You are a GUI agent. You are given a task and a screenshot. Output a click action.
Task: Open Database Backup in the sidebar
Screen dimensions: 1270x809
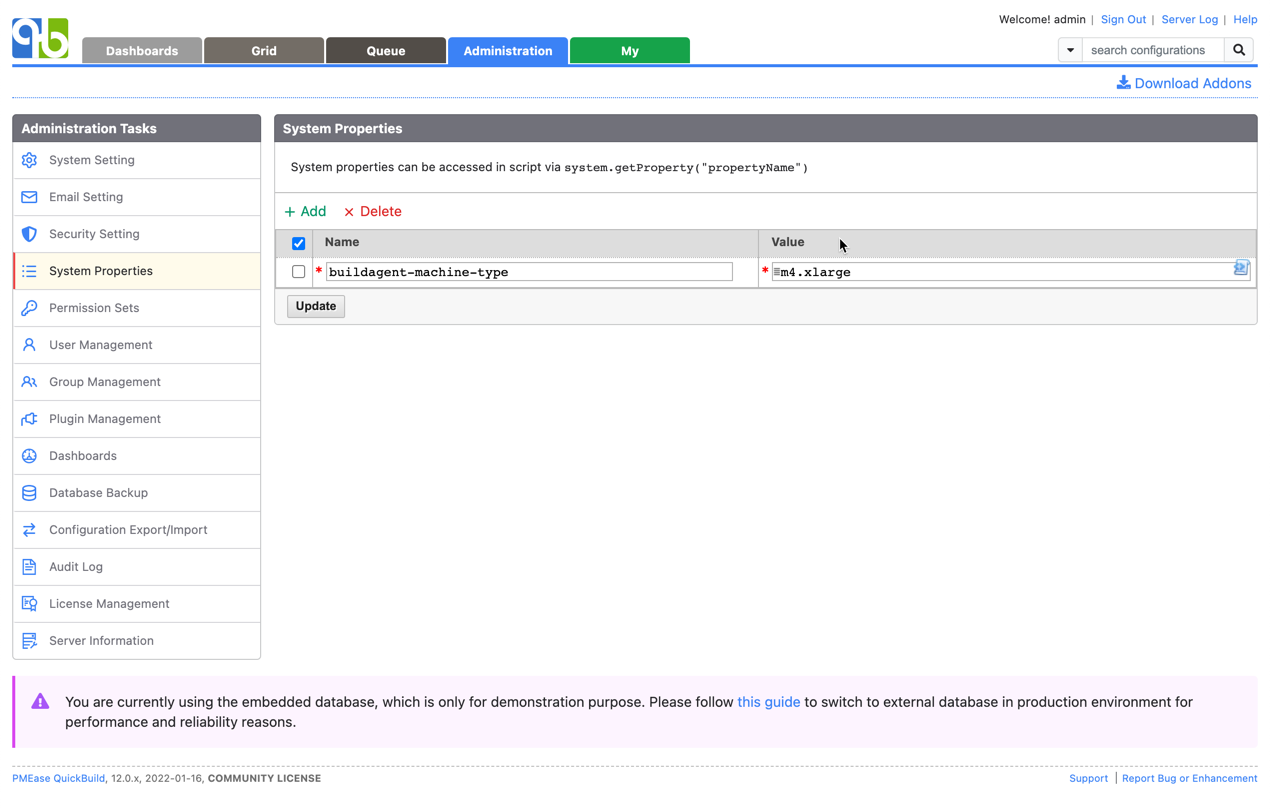coord(137,493)
